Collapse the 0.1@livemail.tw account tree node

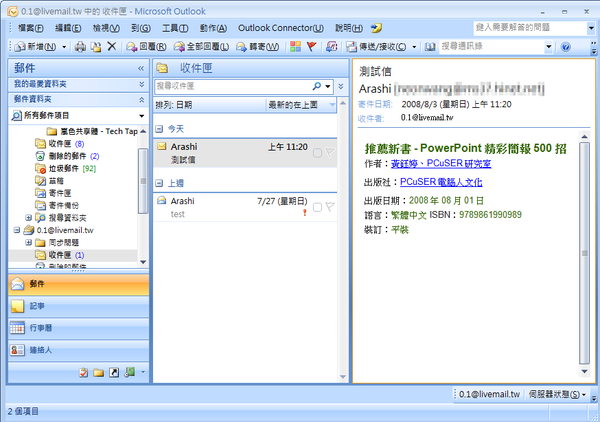pos(16,230)
